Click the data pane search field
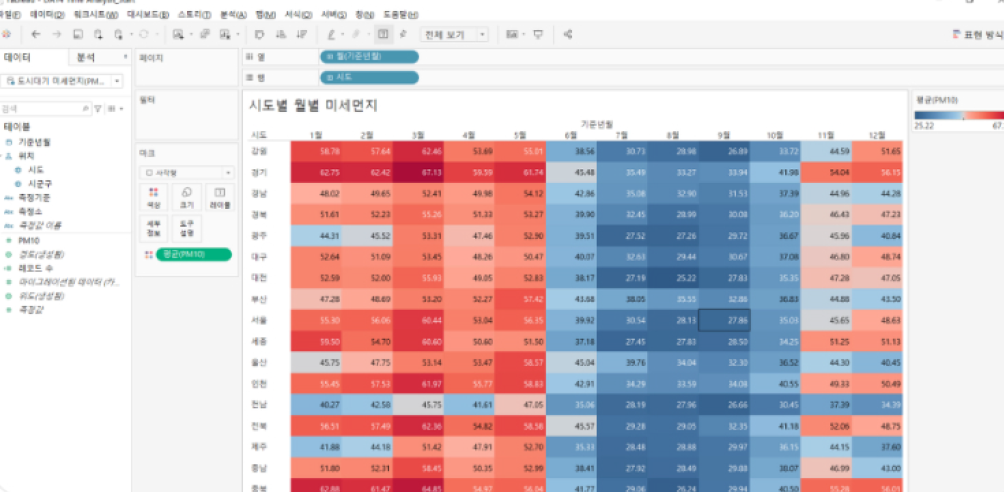The image size is (1004, 492). (x=47, y=109)
